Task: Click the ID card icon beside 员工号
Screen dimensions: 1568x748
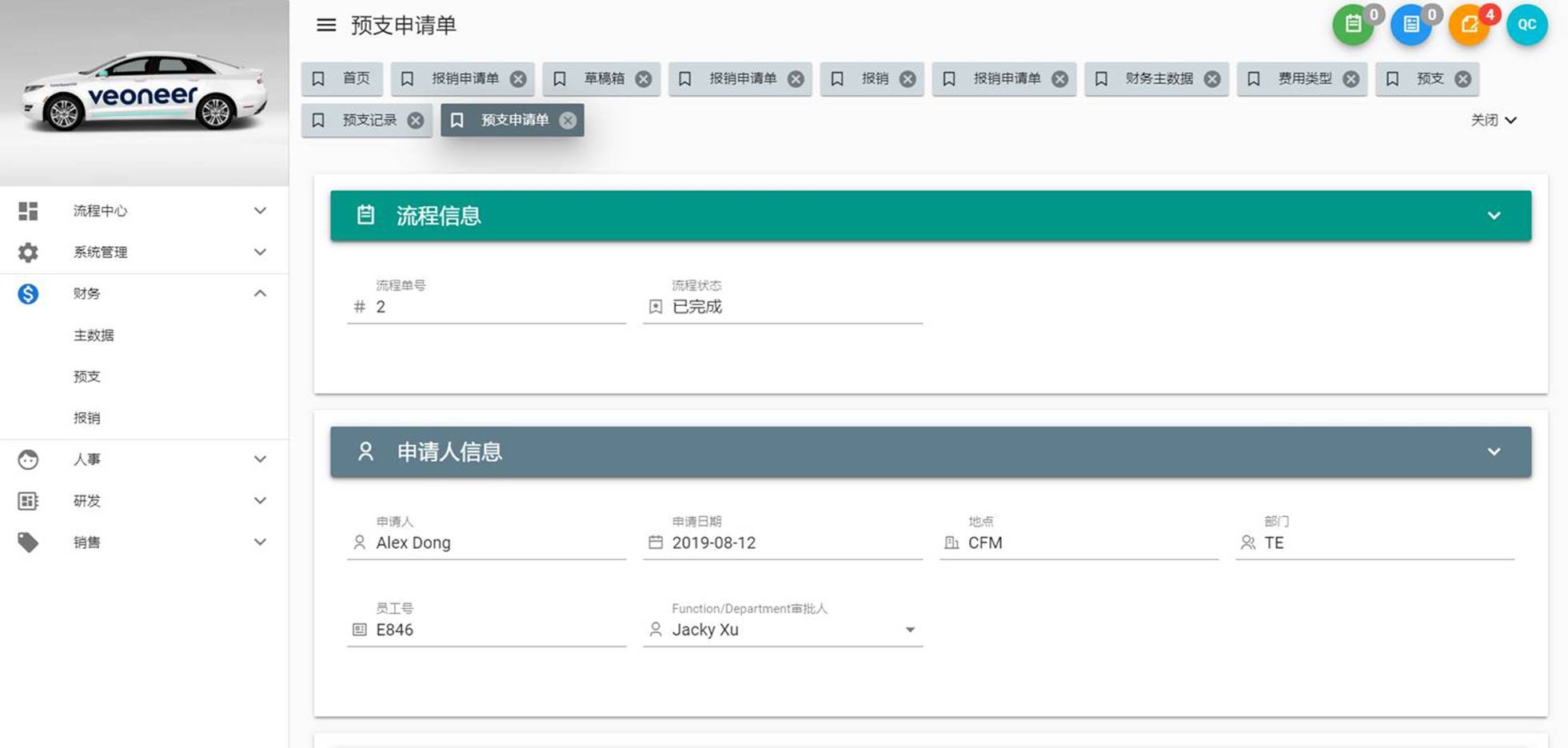Action: [360, 630]
